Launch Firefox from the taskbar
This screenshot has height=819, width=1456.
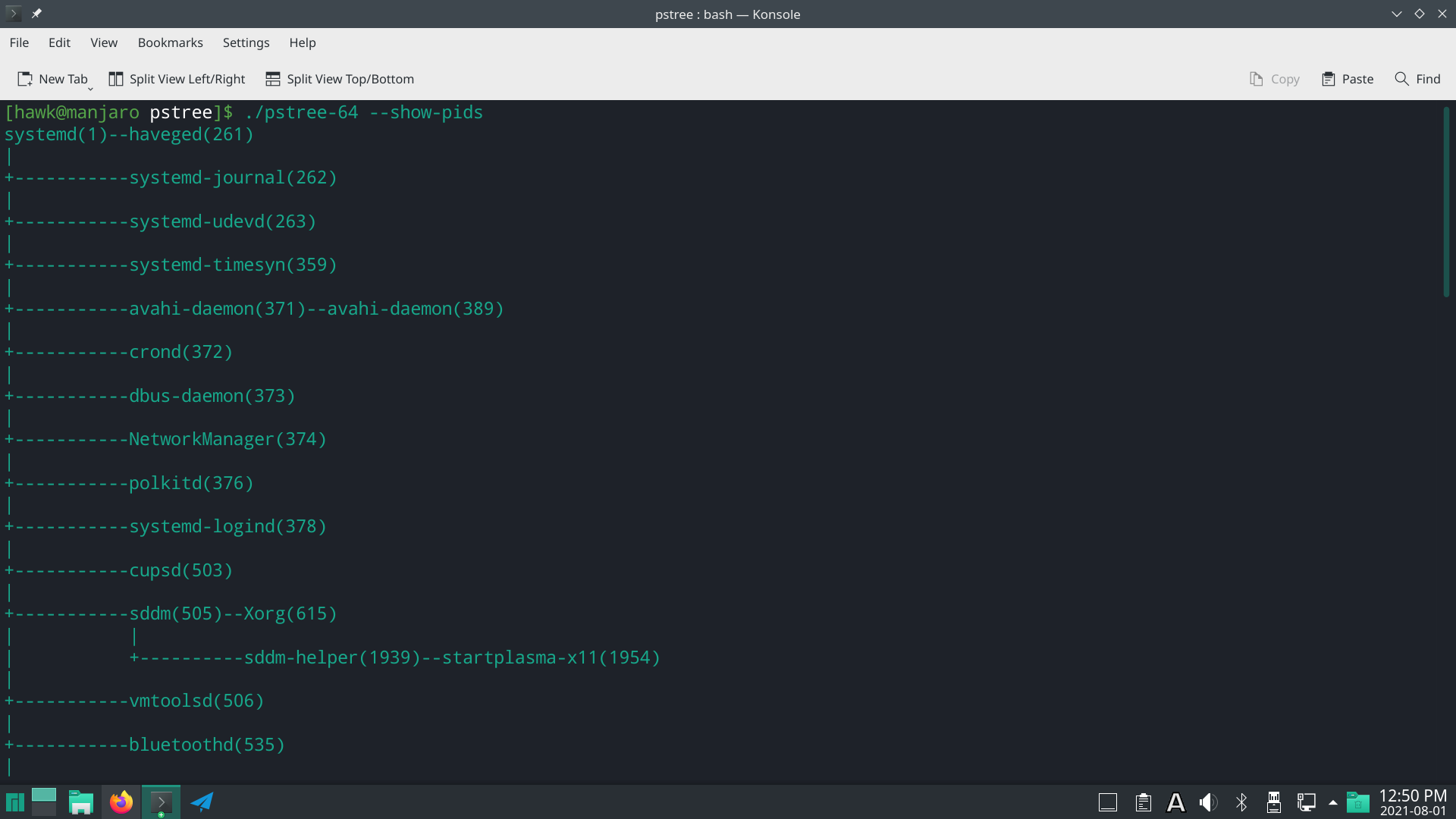tap(121, 802)
